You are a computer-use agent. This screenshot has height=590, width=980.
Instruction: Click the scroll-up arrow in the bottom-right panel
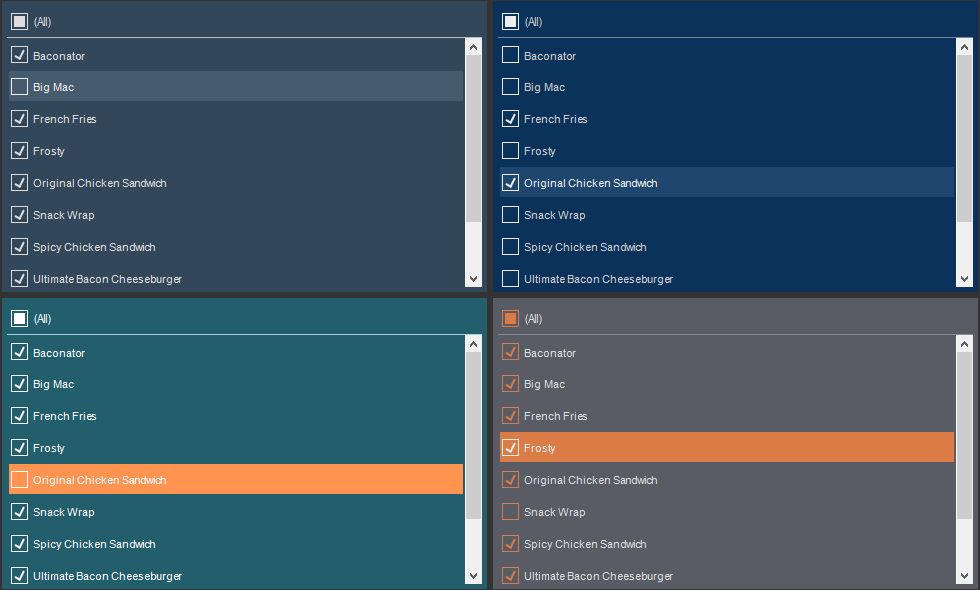[x=964, y=343]
